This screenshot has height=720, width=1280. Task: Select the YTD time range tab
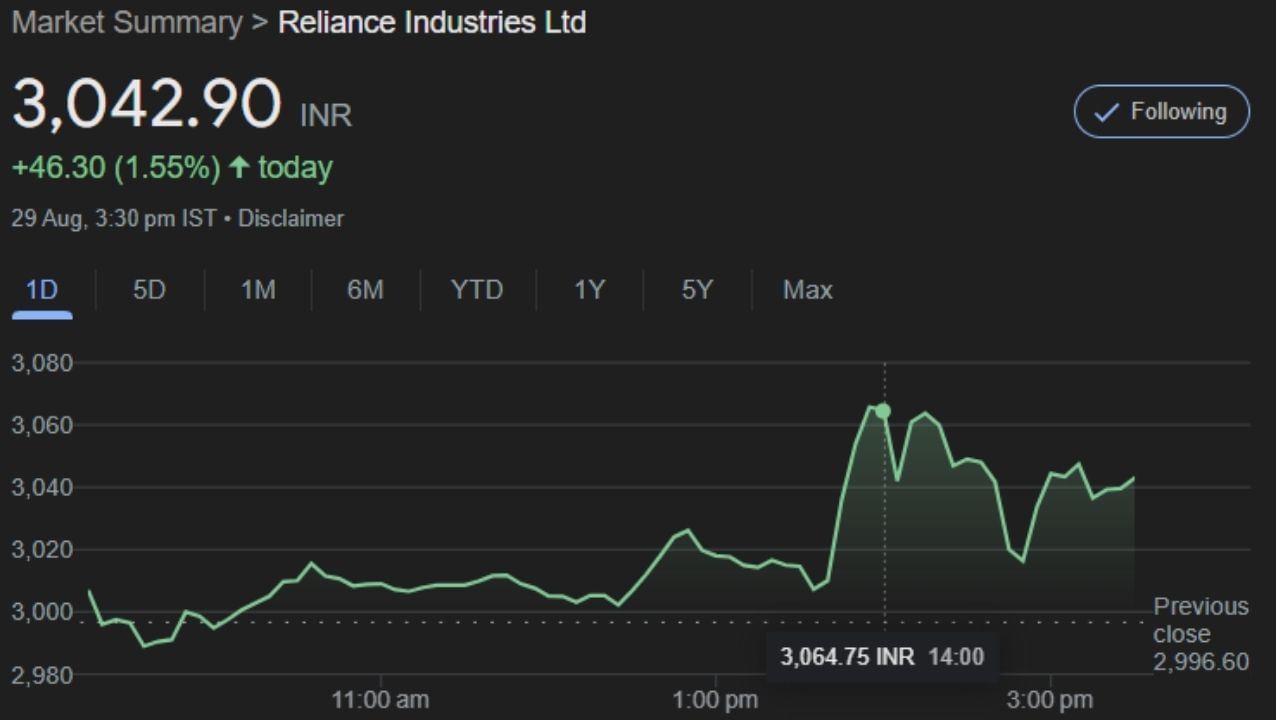tap(477, 290)
